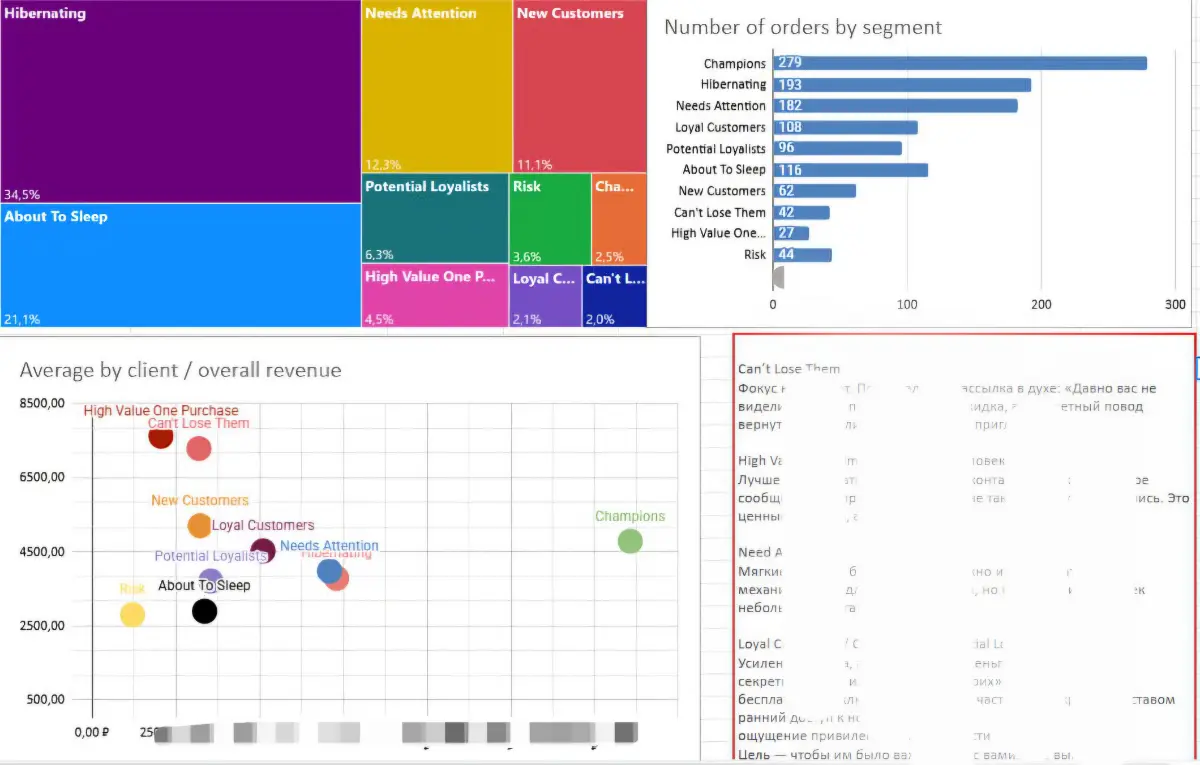
Task: Select the Hibernating bar with value 193
Action: pyautogui.click(x=902, y=85)
